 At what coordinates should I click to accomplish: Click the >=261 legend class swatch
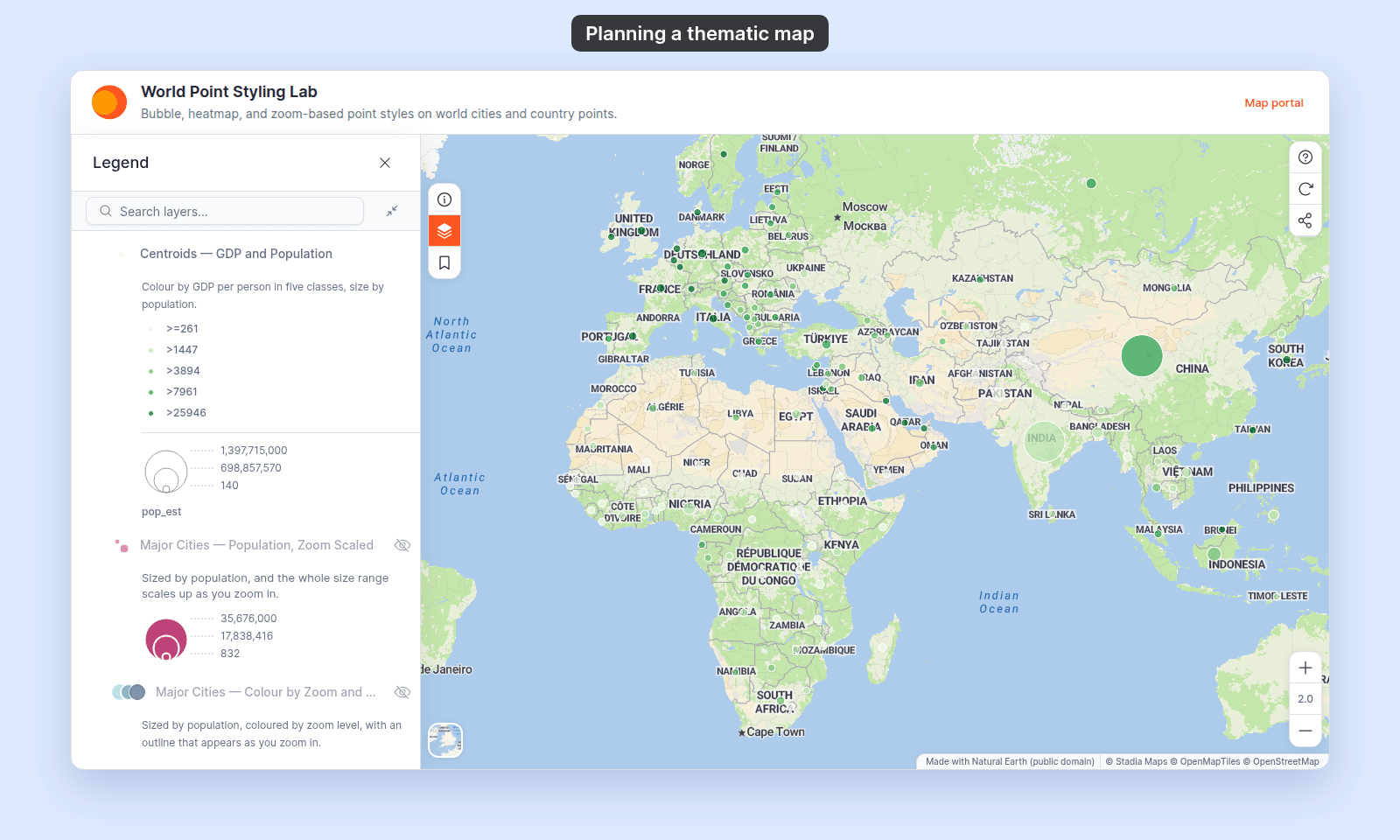151,329
